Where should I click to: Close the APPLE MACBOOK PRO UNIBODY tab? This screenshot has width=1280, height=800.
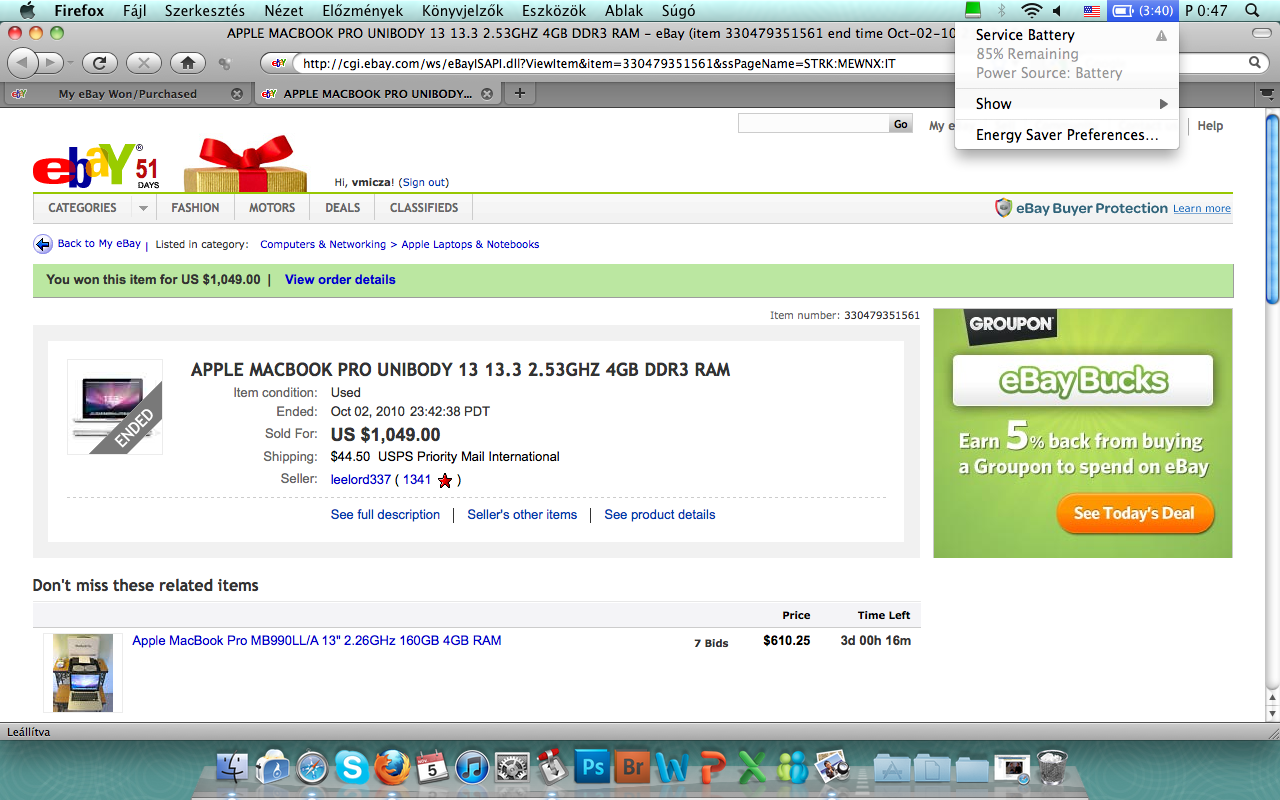tap(488, 94)
